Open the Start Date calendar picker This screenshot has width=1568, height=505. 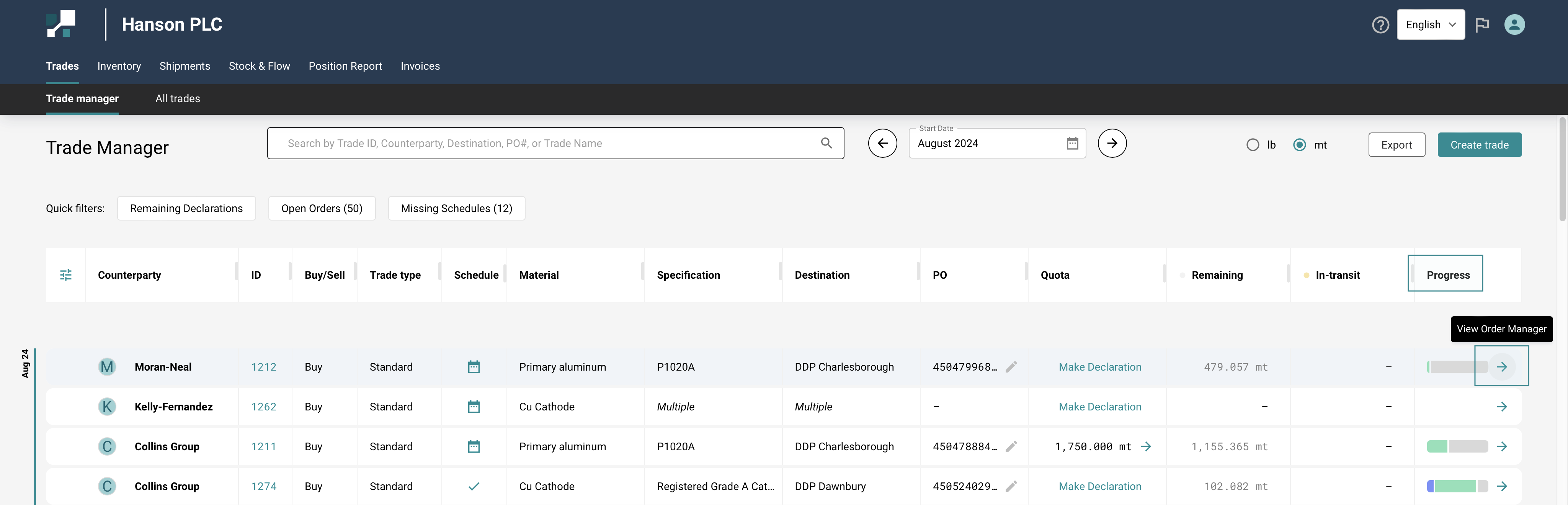pyautogui.click(x=1072, y=144)
